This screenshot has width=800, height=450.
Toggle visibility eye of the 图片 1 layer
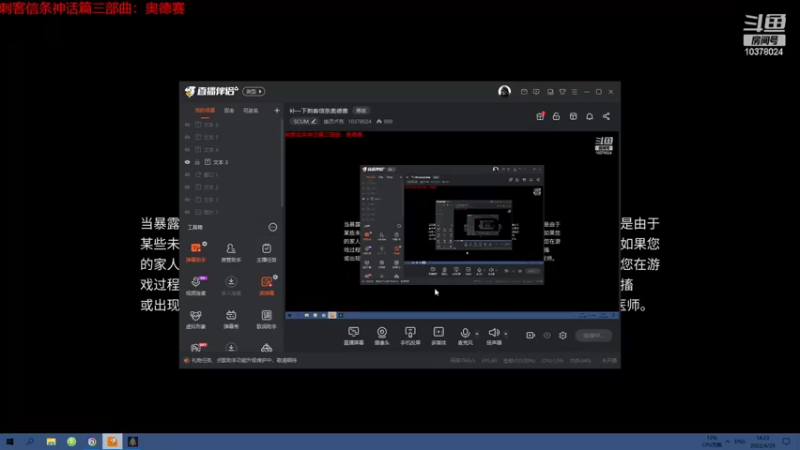tap(187, 212)
